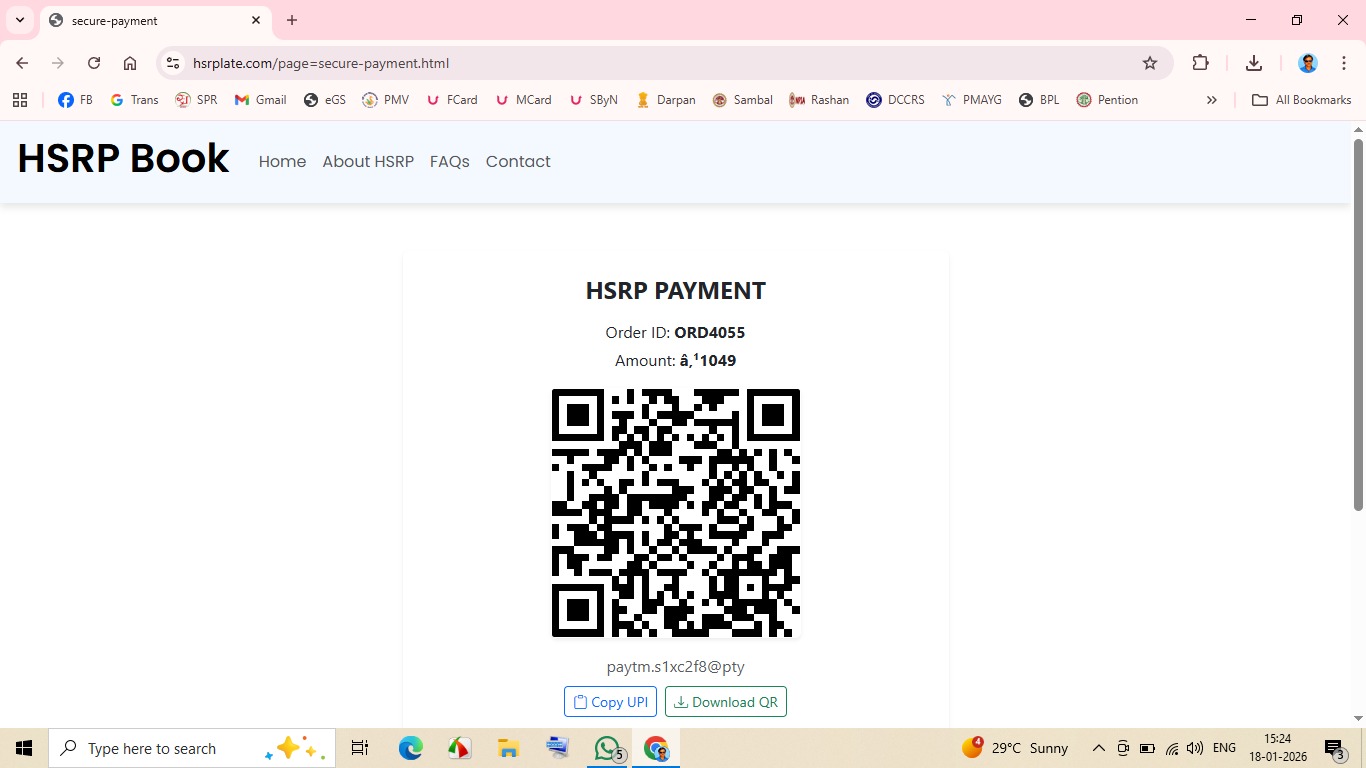Viewport: 1366px width, 768px height.
Task: Open the Gmail bookmark
Action: (x=260, y=100)
